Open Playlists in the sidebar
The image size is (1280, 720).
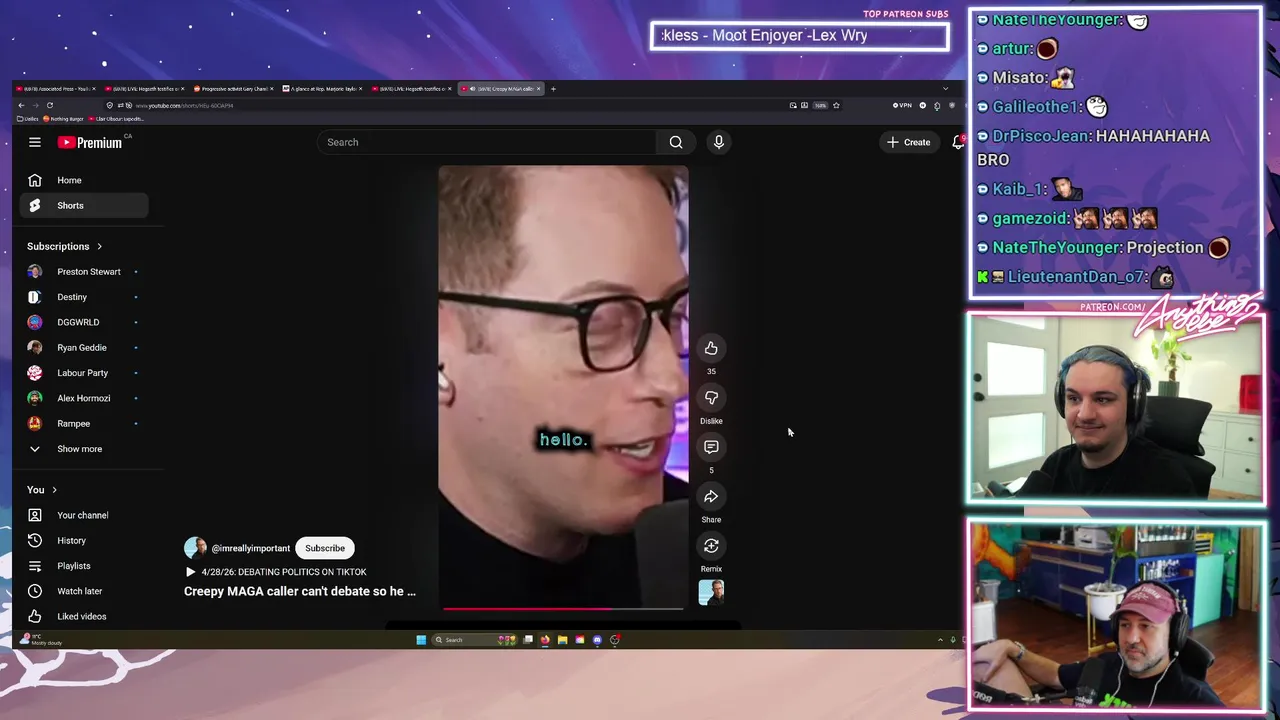click(x=84, y=566)
